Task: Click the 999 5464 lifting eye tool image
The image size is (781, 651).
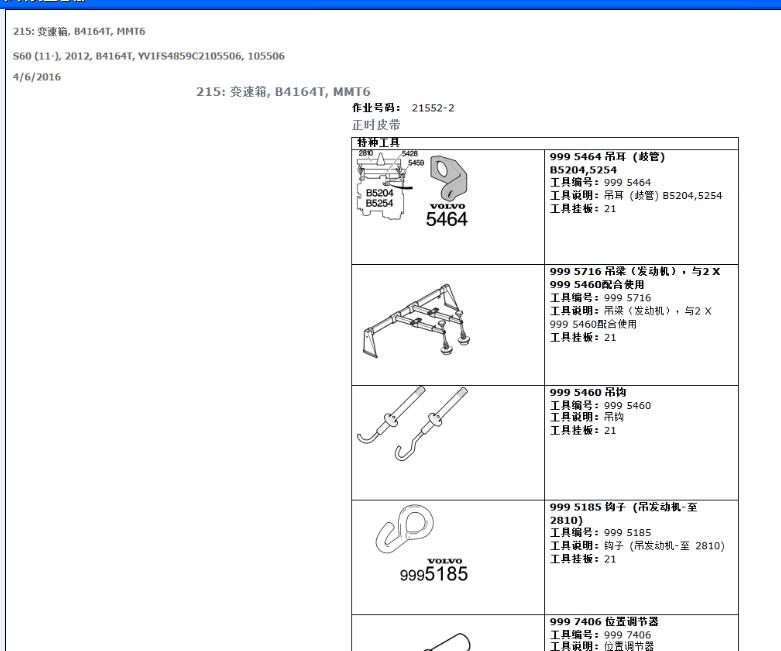Action: 413,189
